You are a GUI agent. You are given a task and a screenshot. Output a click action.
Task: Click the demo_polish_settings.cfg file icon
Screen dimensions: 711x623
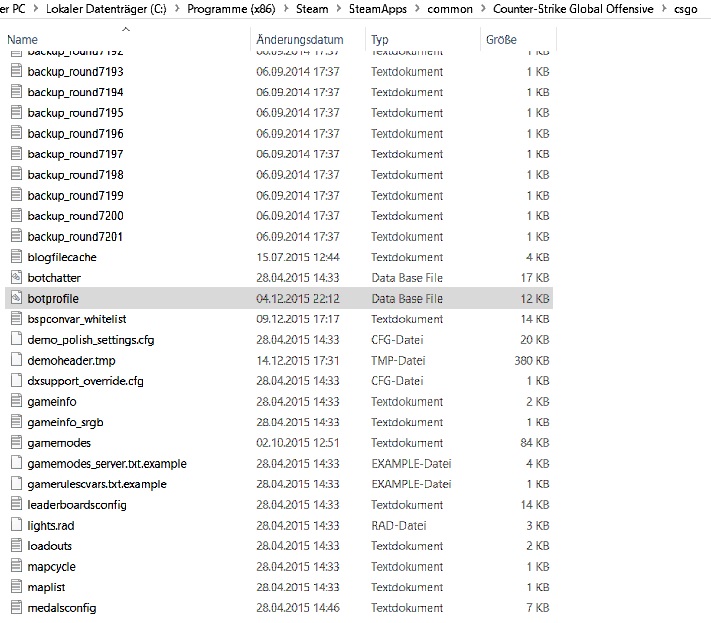16,339
